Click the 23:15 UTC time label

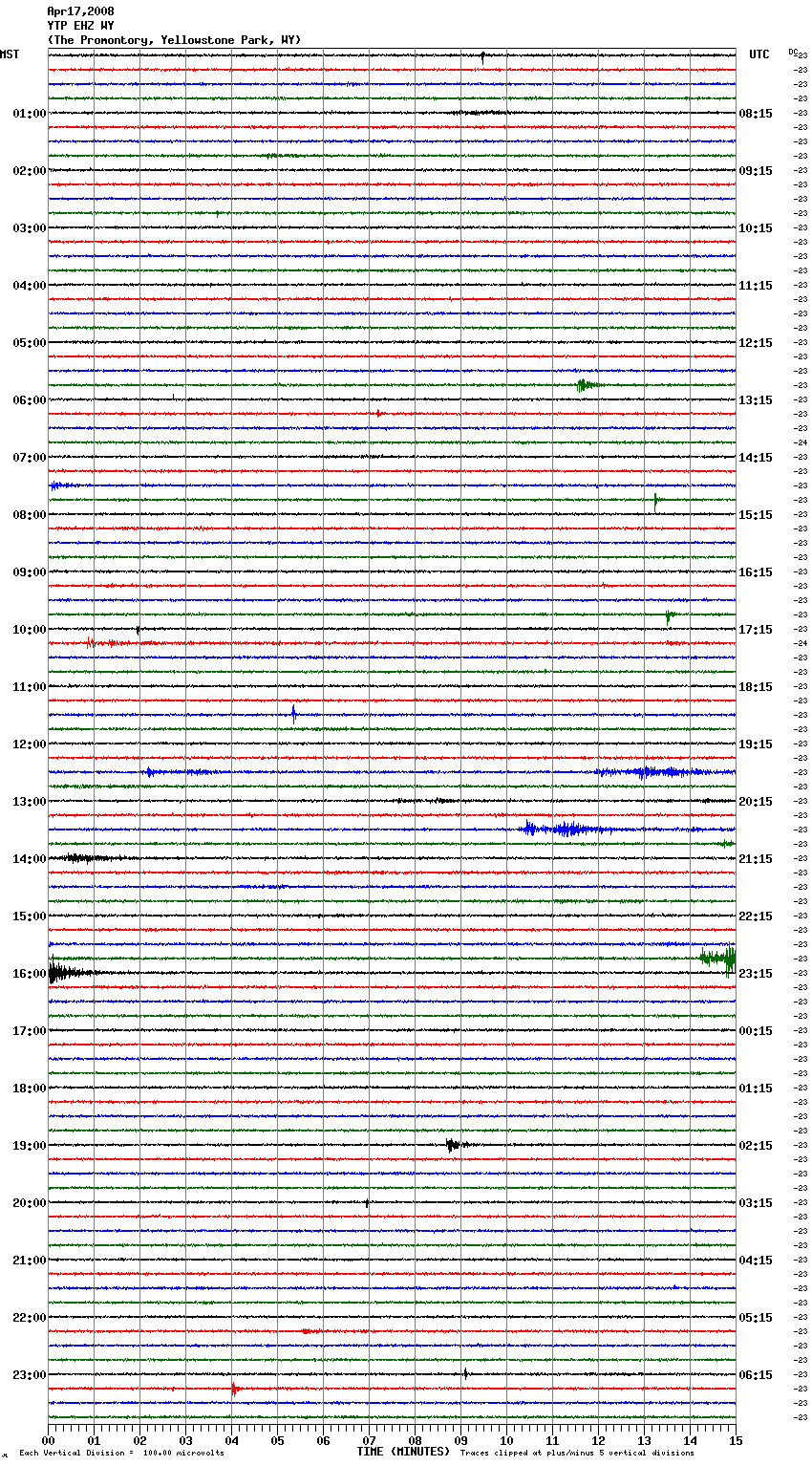[756, 974]
